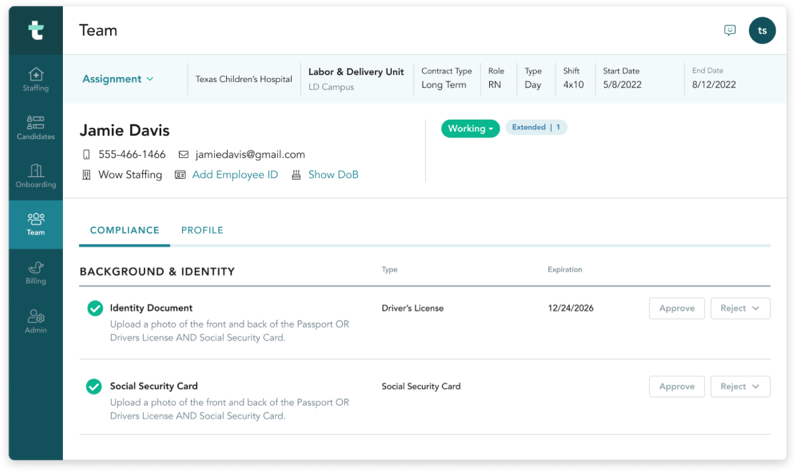Click the Labor & Delivery Unit heading
Viewport: 796px width, 472px height.
356,72
